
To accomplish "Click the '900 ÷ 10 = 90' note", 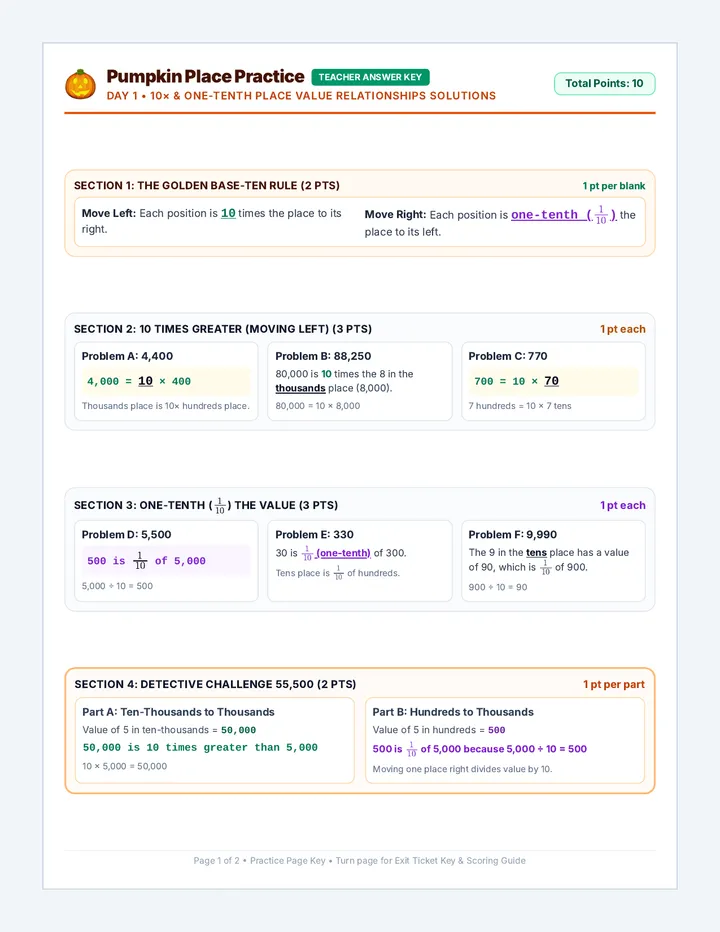I will point(498,587).
